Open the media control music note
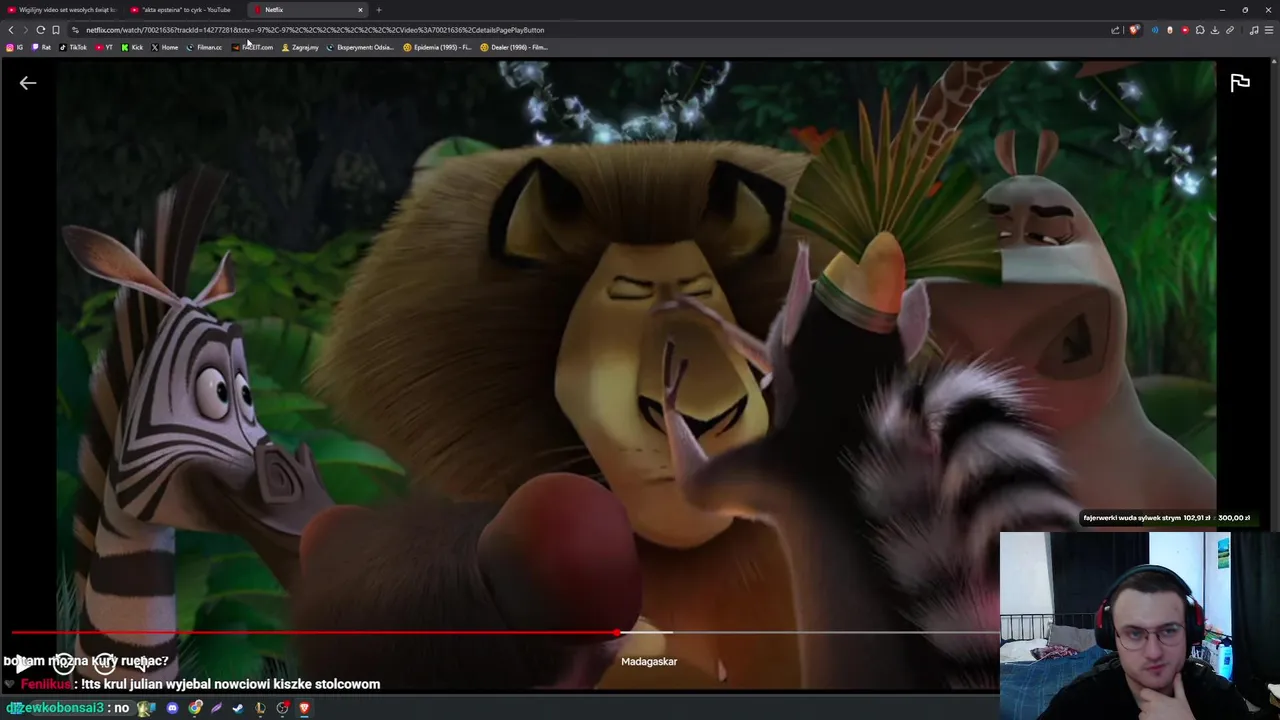This screenshot has height=720, width=1280. click(x=1254, y=30)
